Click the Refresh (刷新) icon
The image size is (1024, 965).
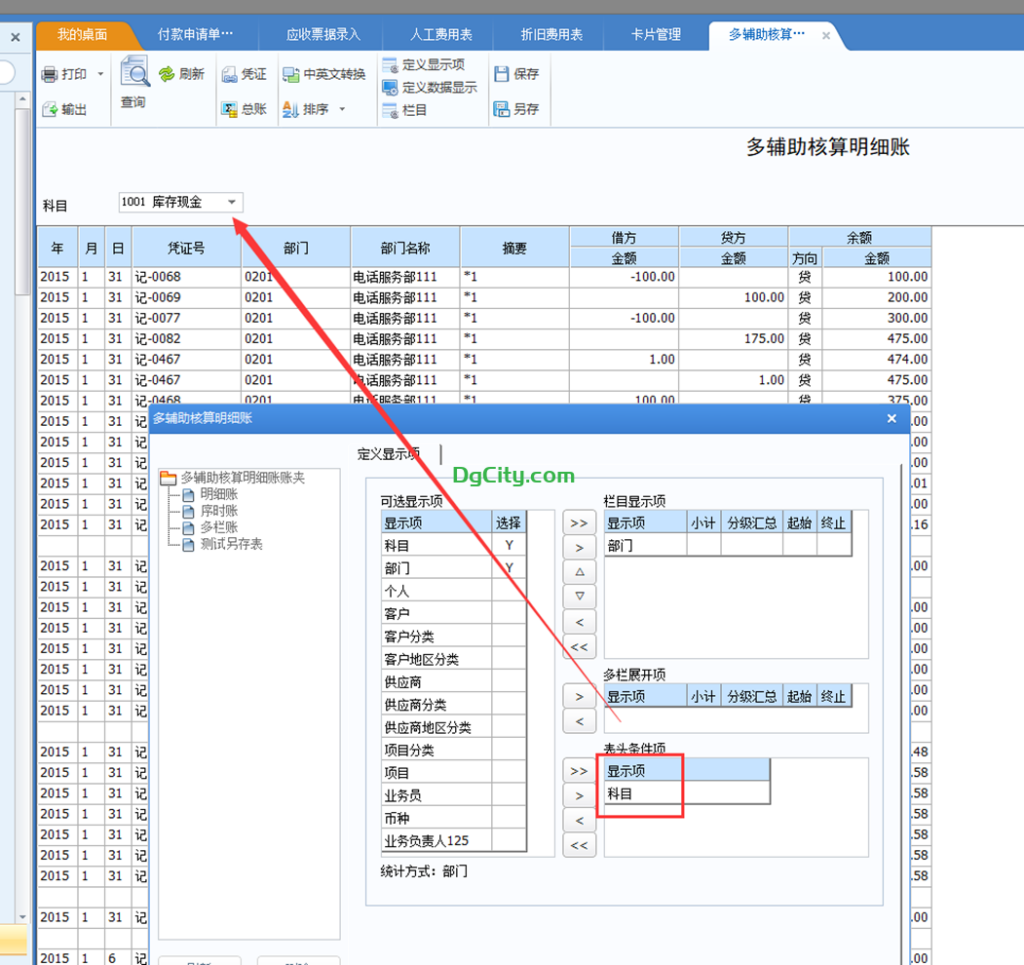tap(167, 75)
